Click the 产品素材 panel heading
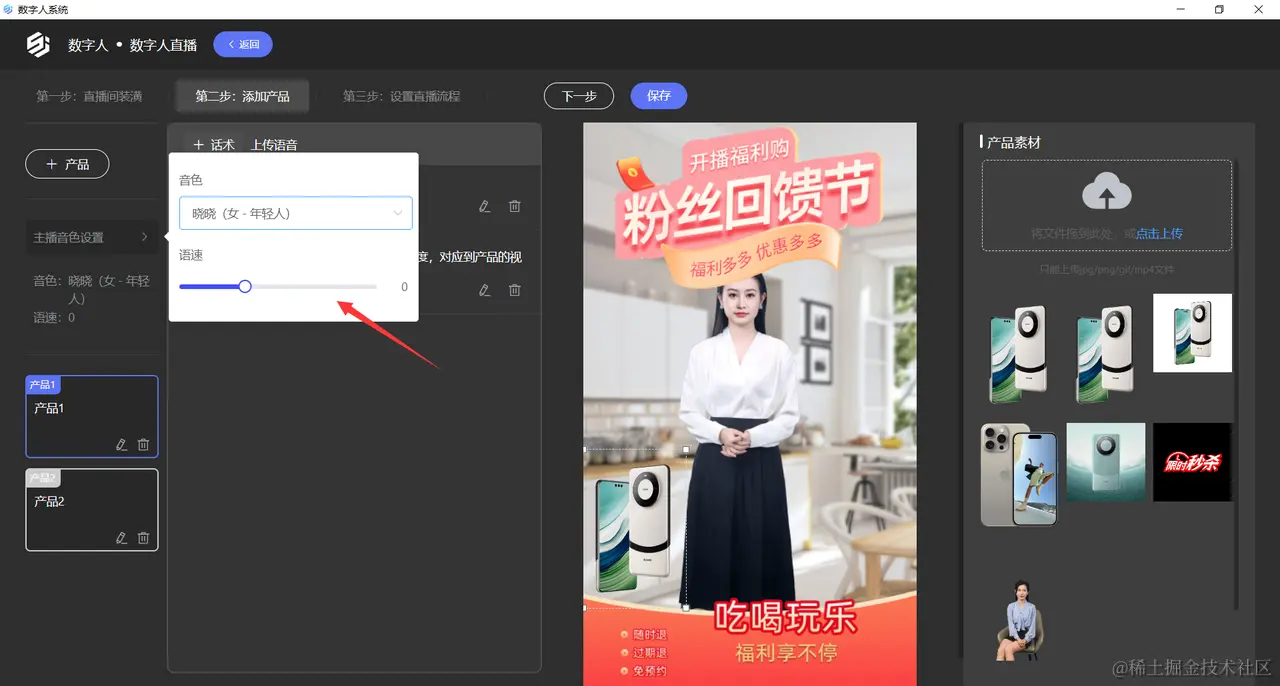 pyautogui.click(x=1013, y=142)
